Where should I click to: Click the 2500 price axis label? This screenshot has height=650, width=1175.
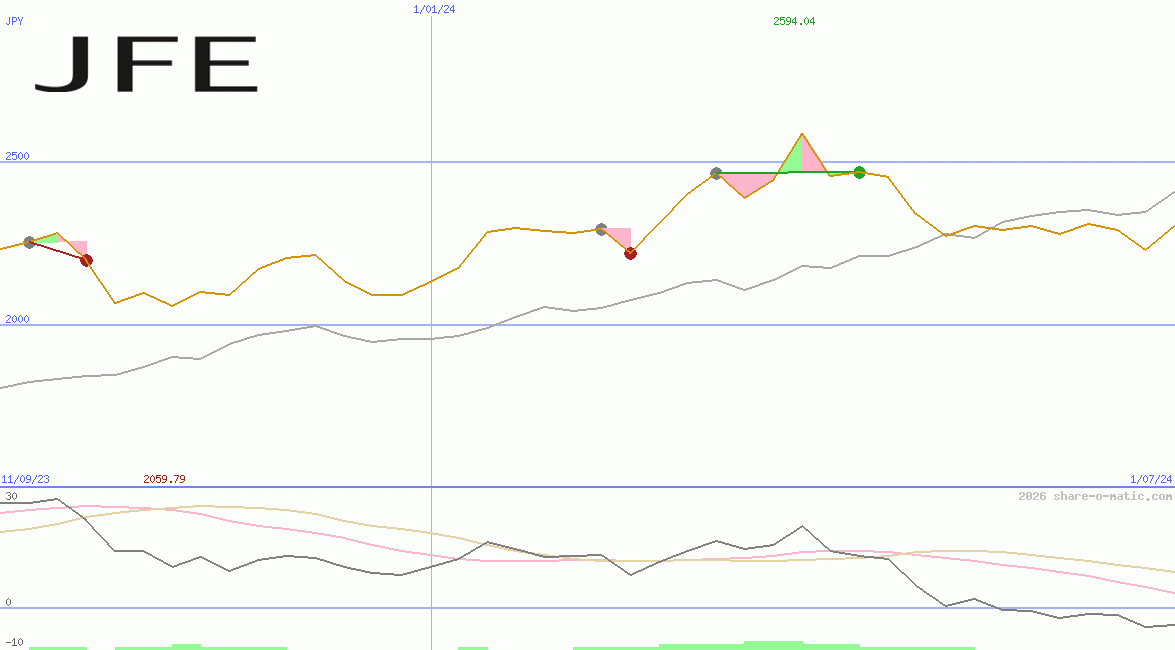coord(17,156)
